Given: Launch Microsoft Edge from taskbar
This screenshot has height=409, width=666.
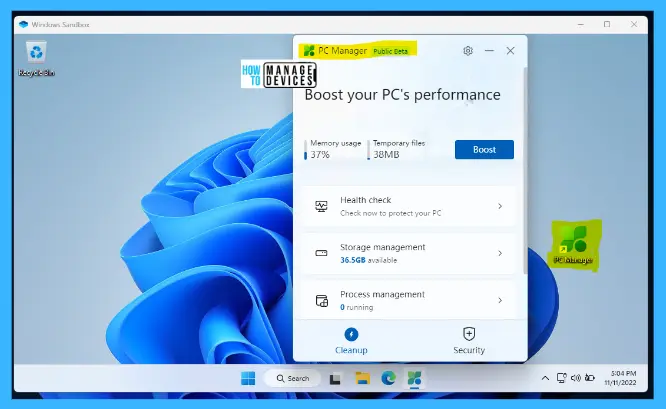Looking at the screenshot, I should click(x=388, y=378).
